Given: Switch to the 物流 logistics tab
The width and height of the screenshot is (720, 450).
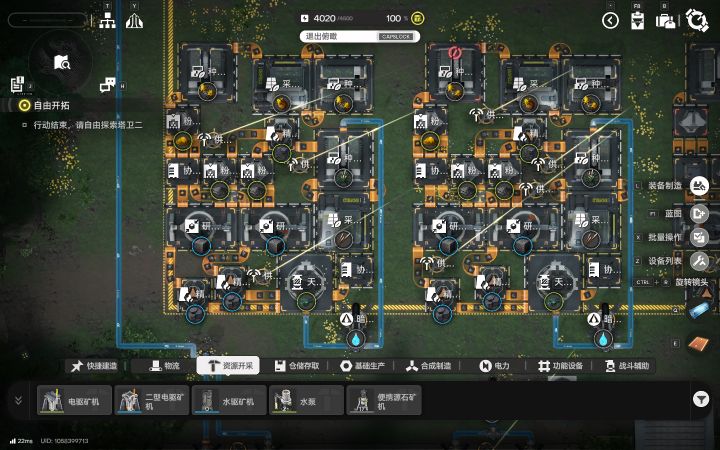Looking at the screenshot, I should [164, 366].
